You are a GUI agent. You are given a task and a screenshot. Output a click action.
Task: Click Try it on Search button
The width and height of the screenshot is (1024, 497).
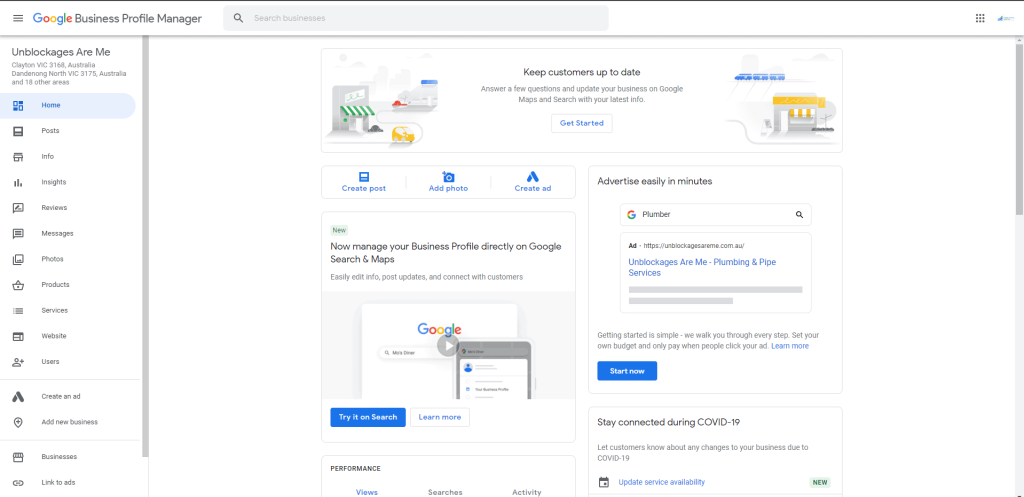coord(368,417)
